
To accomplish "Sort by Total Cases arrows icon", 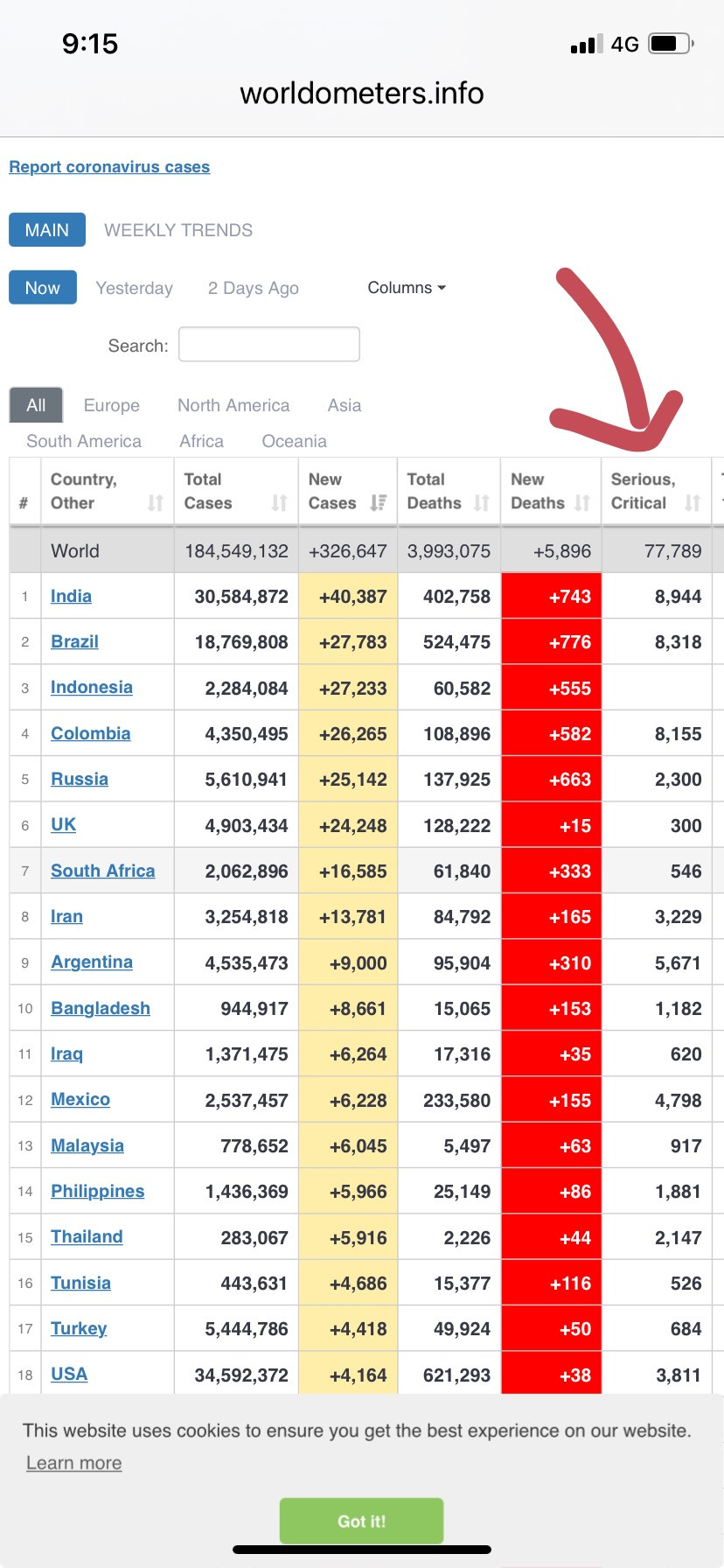I will click(x=280, y=503).
